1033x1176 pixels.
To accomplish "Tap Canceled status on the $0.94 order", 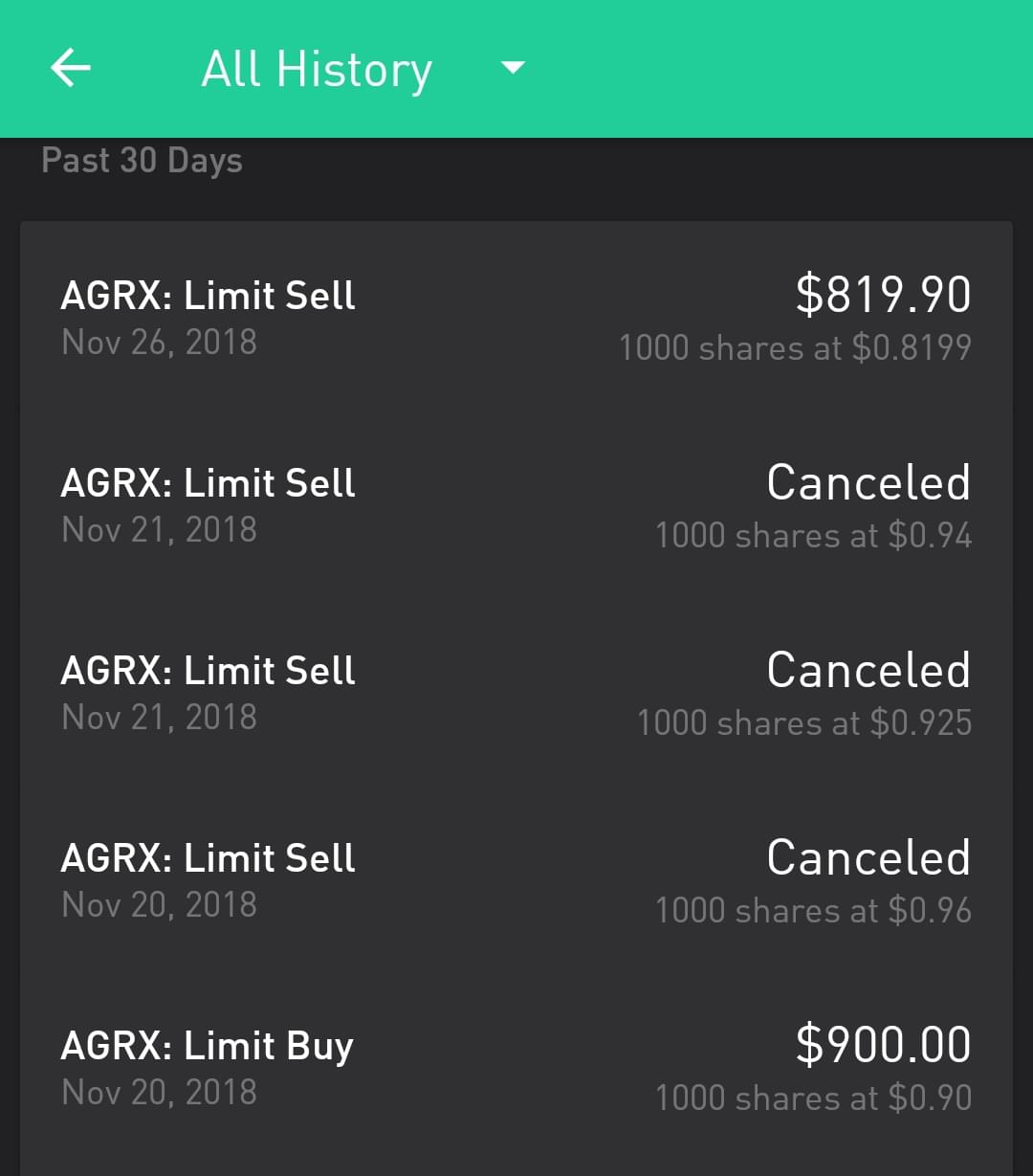I will (868, 482).
